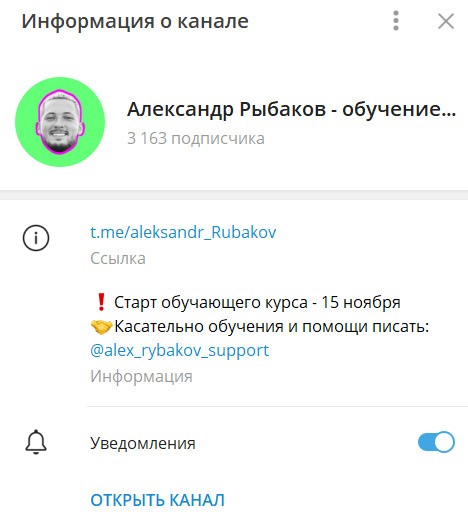Open the three-dot more options menu
Viewport: 468px width, 515px height.
point(396,21)
